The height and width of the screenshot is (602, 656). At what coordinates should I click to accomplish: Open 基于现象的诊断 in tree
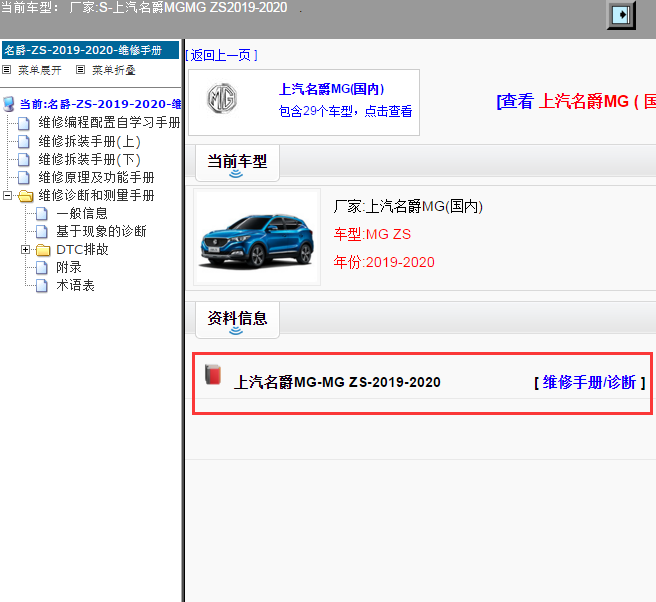(x=101, y=231)
